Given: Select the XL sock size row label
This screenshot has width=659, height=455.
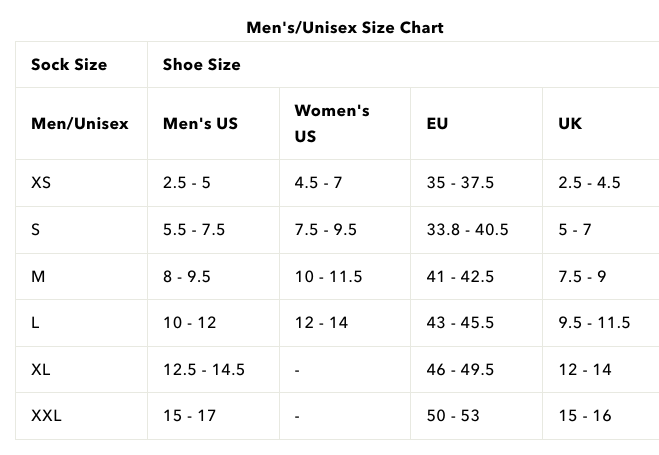Looking at the screenshot, I should pyautogui.click(x=41, y=370).
